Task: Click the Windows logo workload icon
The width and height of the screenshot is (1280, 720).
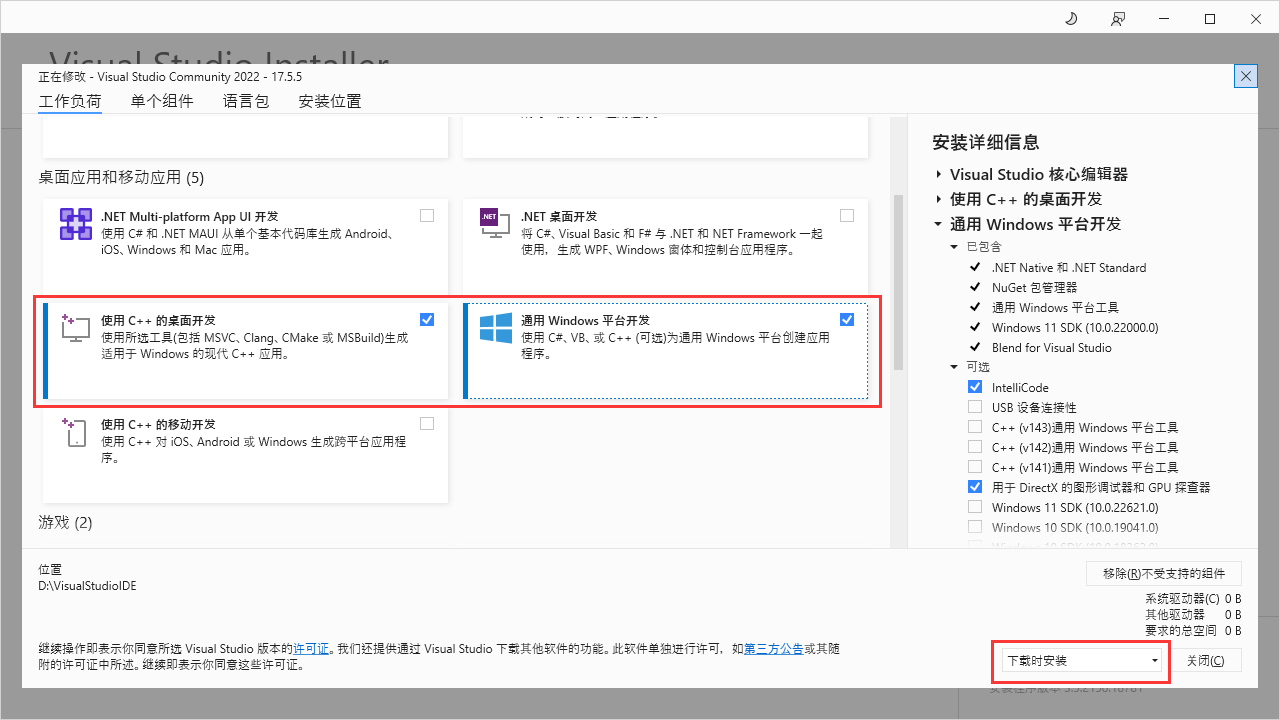Action: pyautogui.click(x=496, y=328)
